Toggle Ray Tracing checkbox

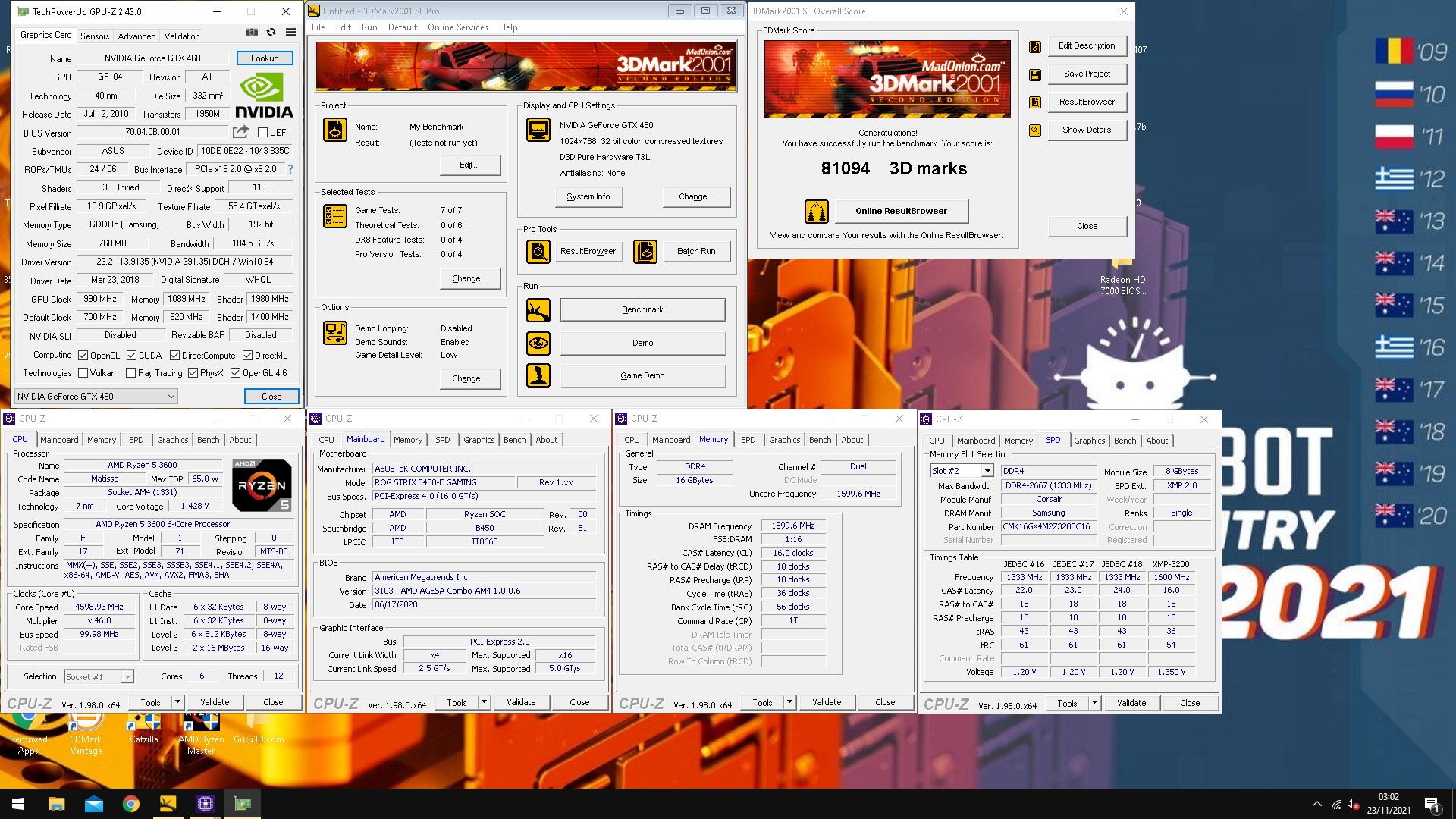tap(131, 372)
